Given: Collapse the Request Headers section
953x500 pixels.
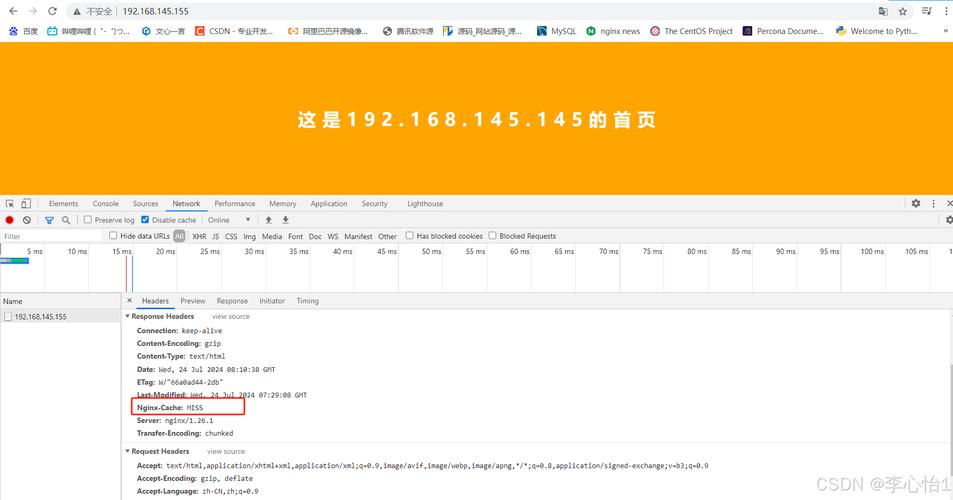Looking at the screenshot, I should click(x=128, y=451).
